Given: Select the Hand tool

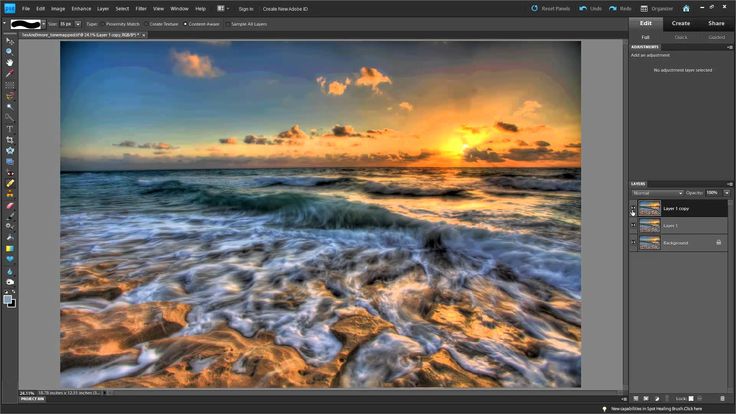Looking at the screenshot, I should (x=9, y=62).
